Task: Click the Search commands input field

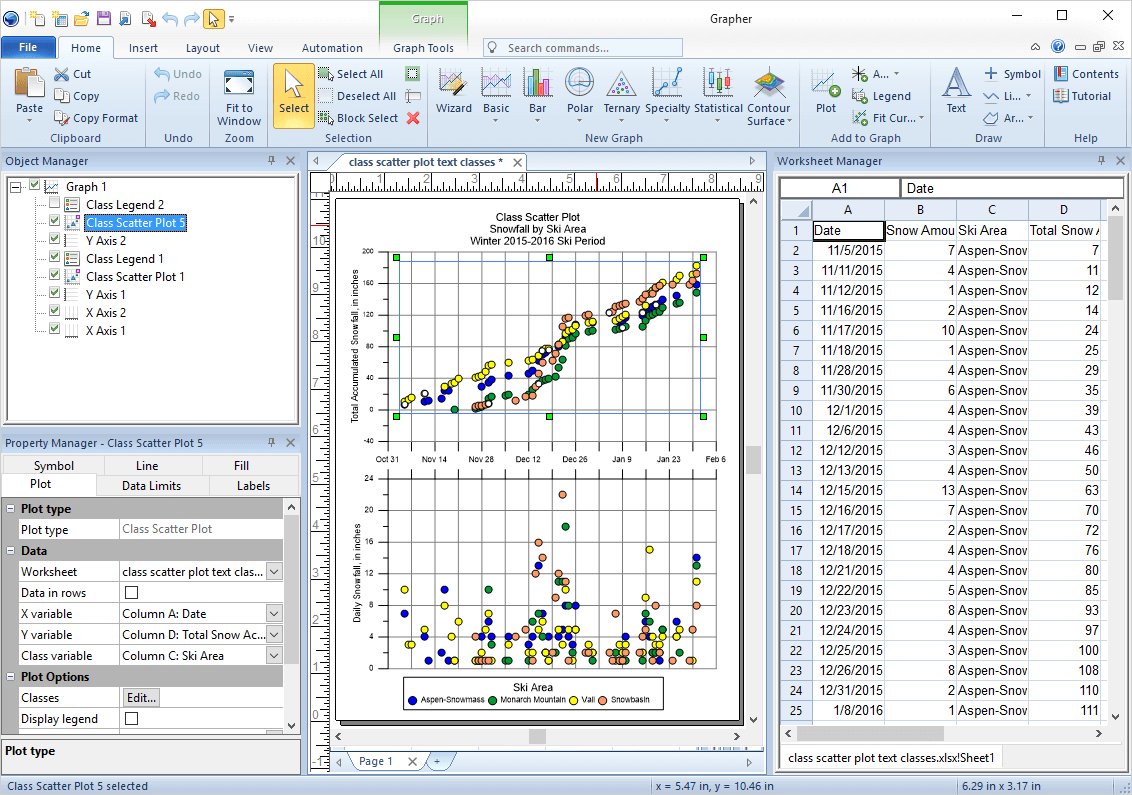Action: pos(590,48)
